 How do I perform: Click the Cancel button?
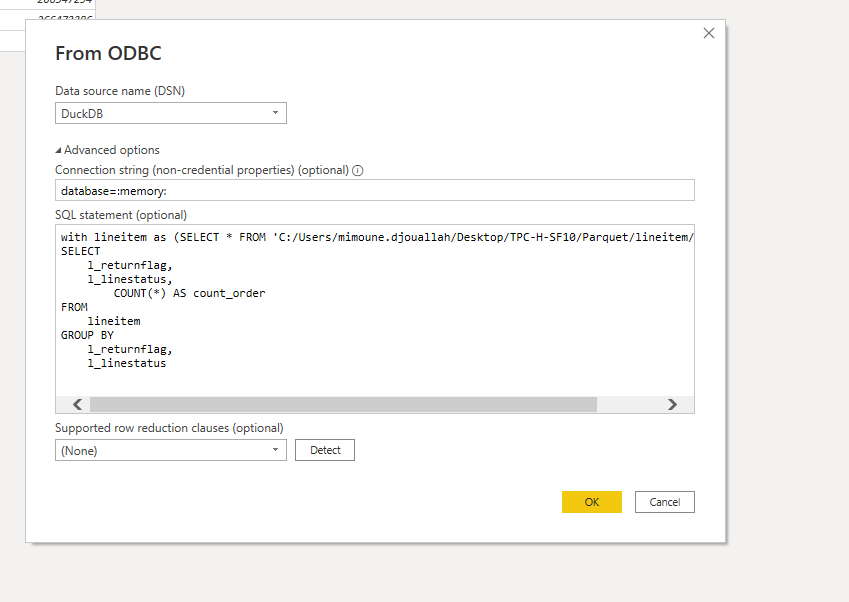664,502
